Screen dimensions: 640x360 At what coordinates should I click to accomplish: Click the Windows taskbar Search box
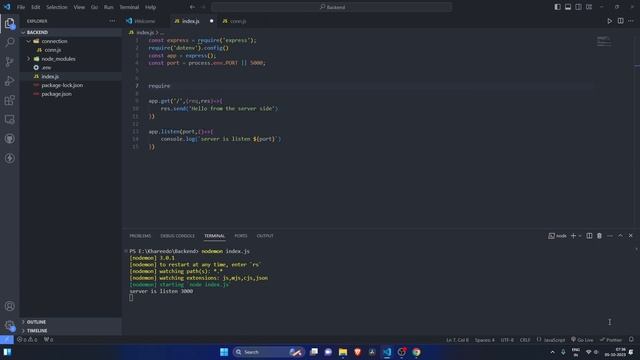point(268,352)
